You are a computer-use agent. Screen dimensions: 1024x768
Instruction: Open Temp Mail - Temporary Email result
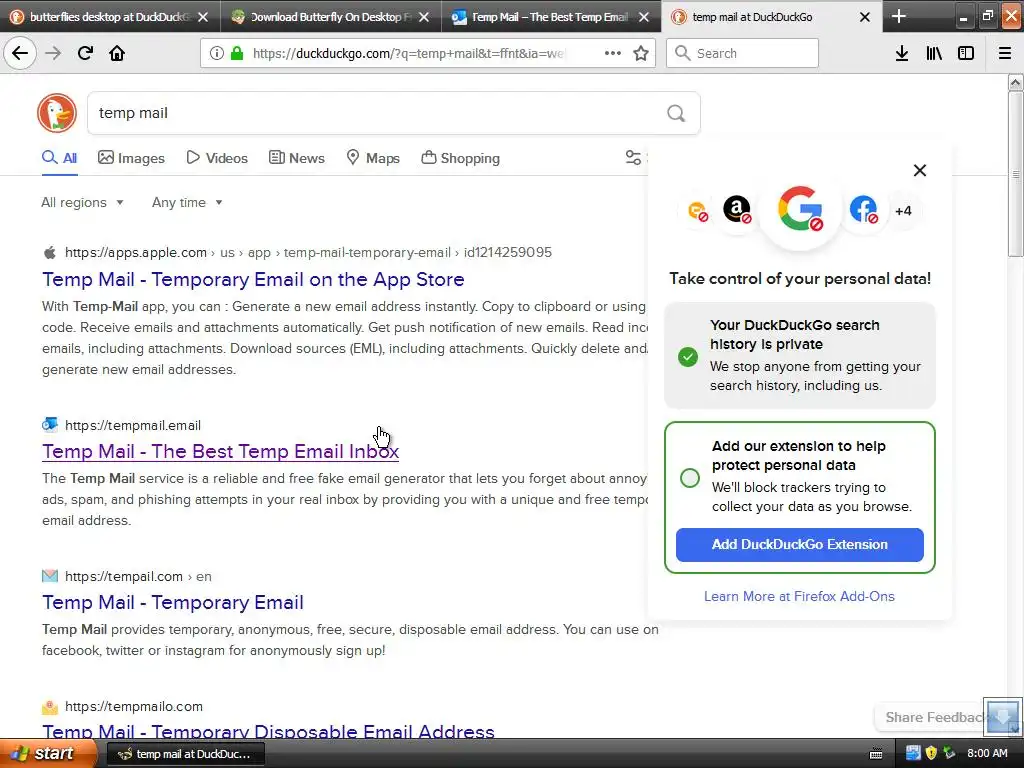(173, 602)
